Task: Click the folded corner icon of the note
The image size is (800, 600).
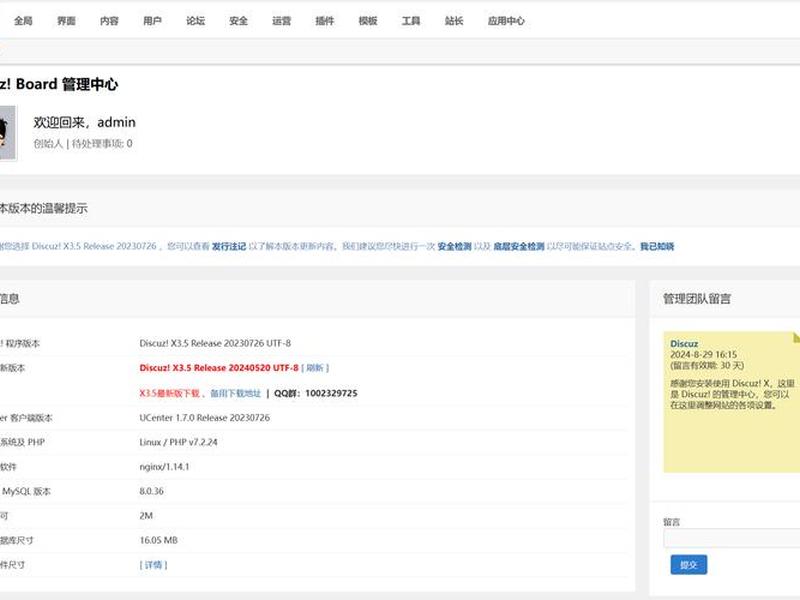Action: tap(796, 337)
